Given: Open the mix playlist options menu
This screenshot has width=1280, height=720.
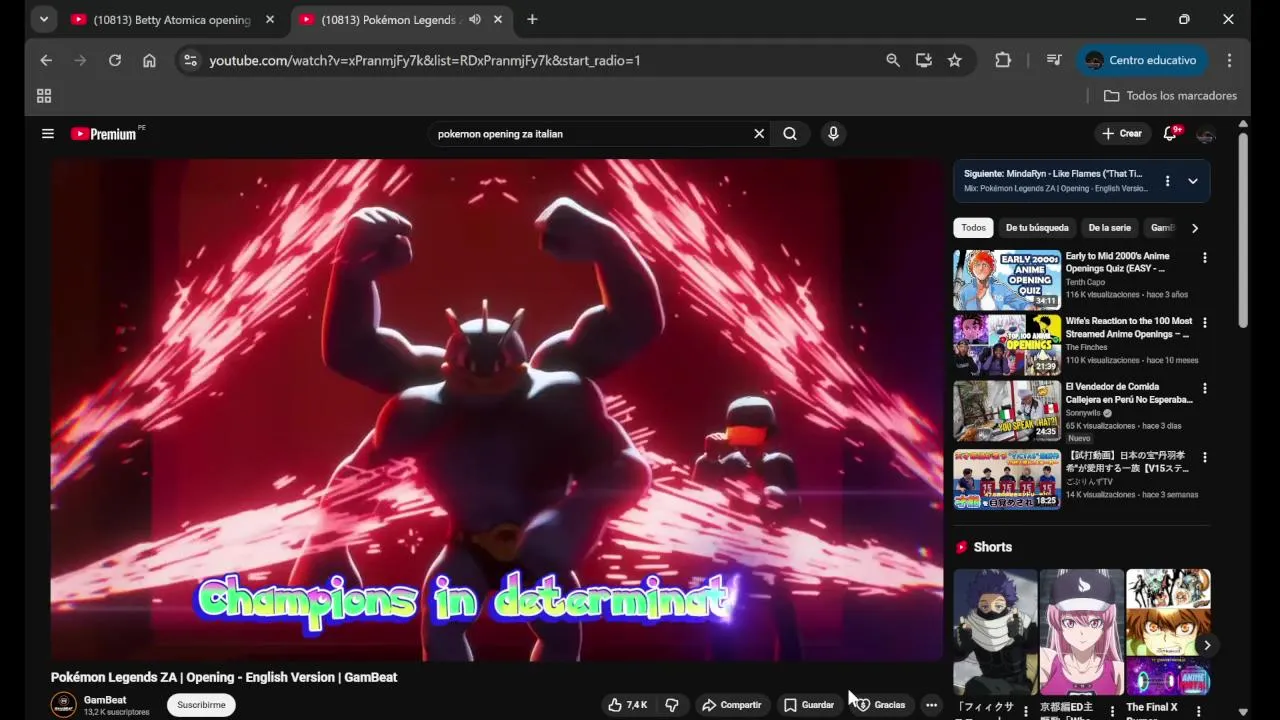Looking at the screenshot, I should point(1166,181).
